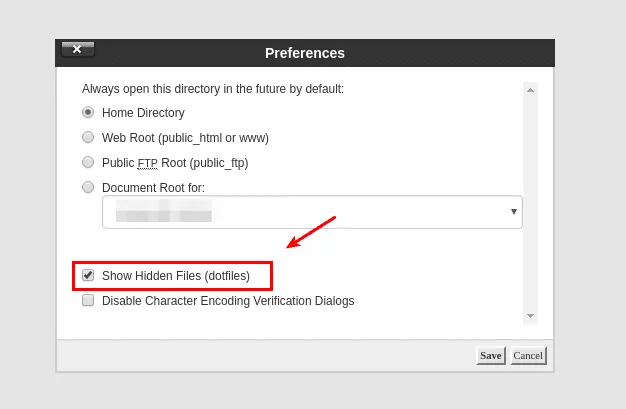
Task: Click the Home Directory label text
Action: click(x=143, y=113)
